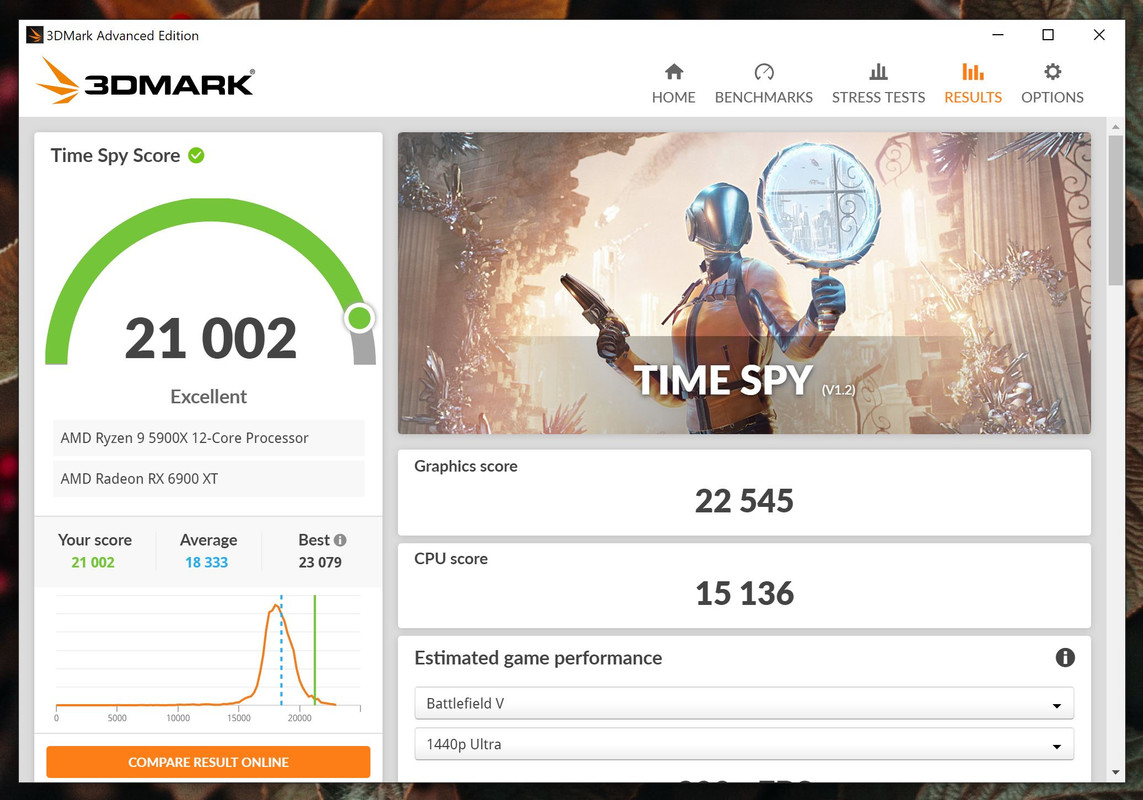
Task: Click the CPU score 15 136 value
Action: [x=744, y=594]
